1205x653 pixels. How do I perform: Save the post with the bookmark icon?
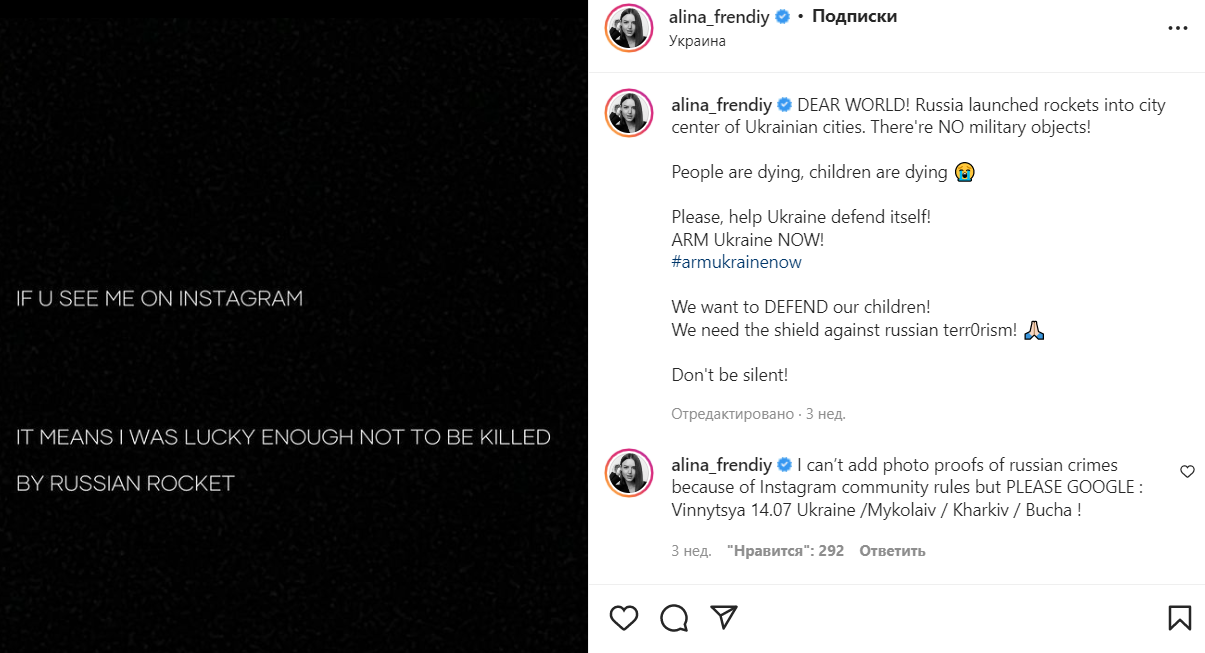tap(1179, 618)
